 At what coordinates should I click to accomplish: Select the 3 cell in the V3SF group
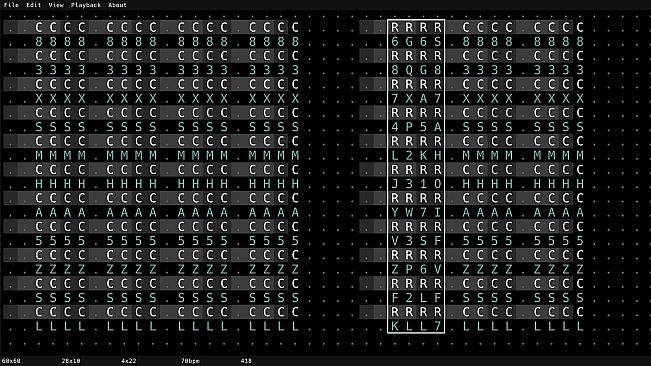(x=409, y=241)
